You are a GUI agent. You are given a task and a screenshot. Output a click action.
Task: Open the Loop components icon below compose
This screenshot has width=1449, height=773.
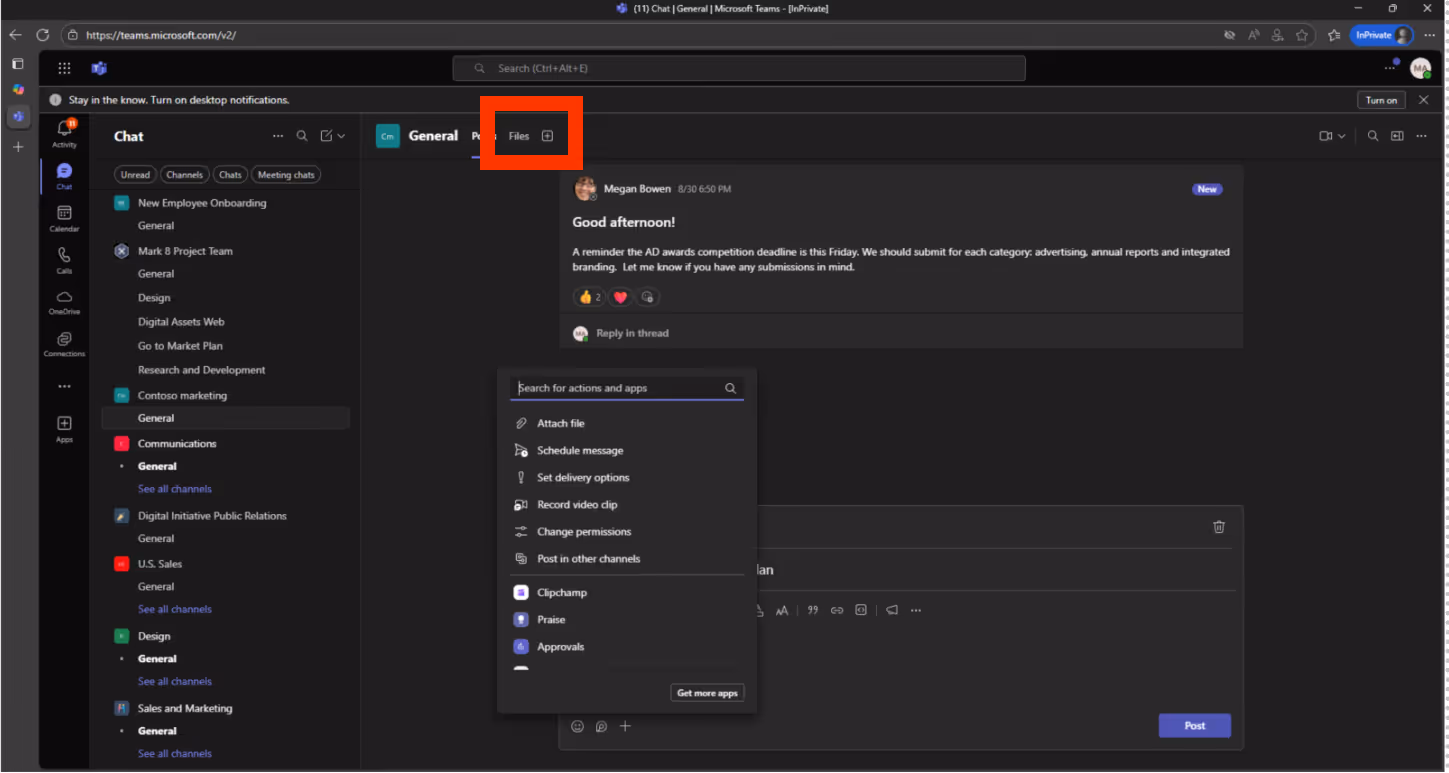click(601, 726)
